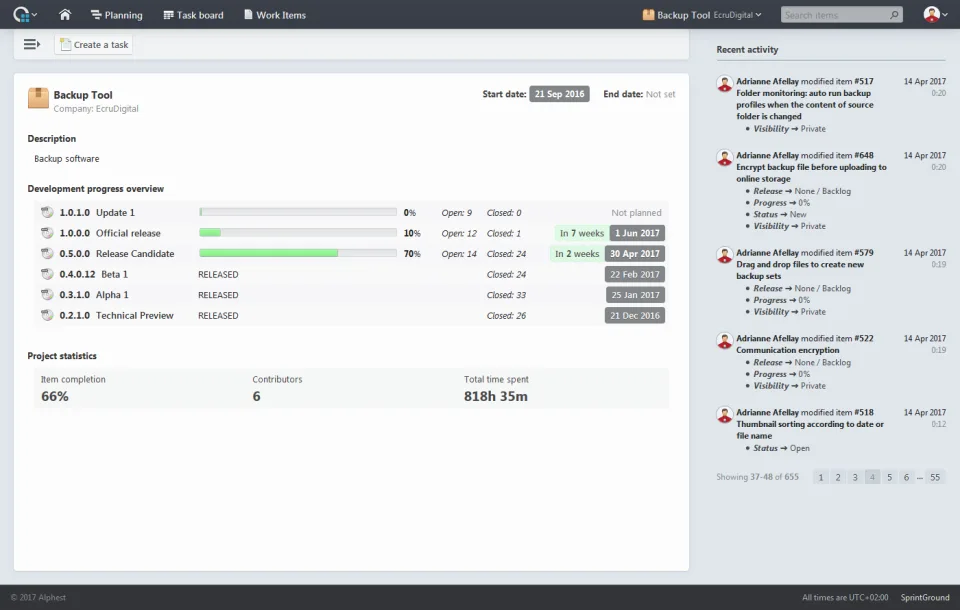Click the 21 Dec 2016 date badge

tap(634, 315)
